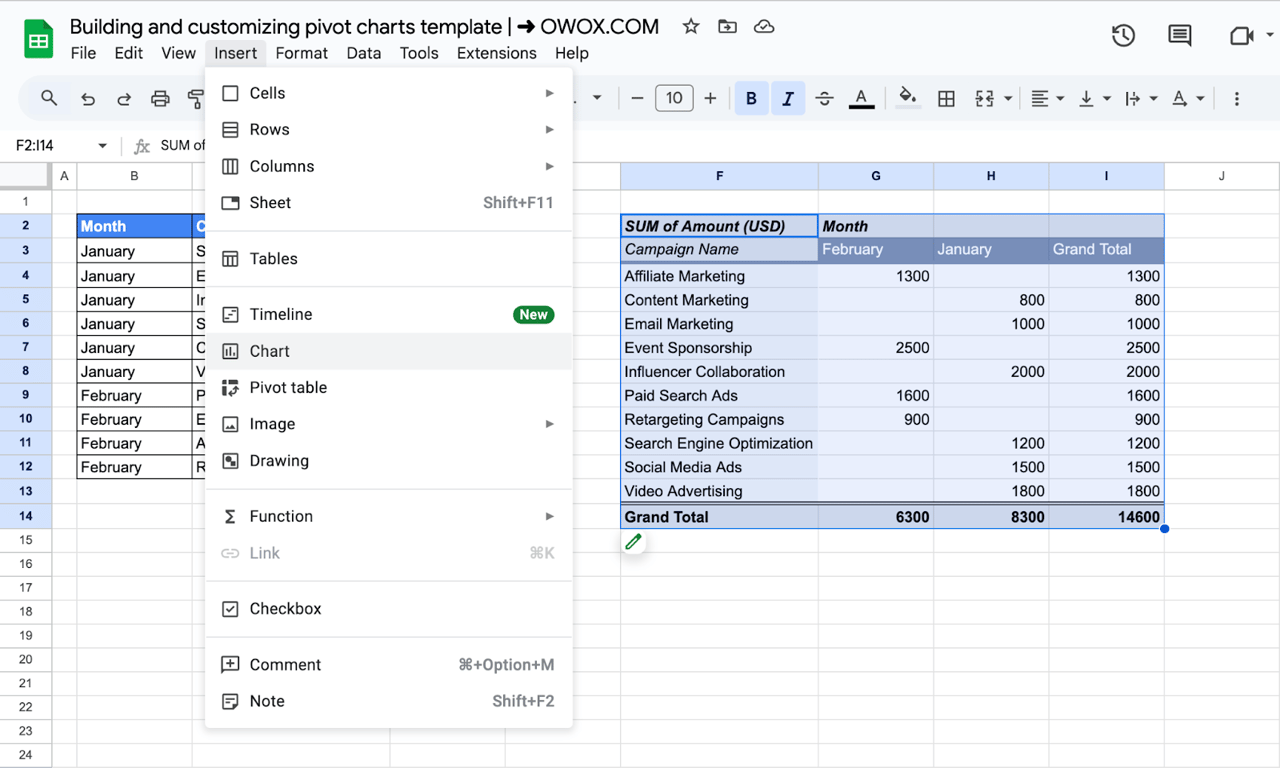The image size is (1280, 768).
Task: Edit pivot table pencil button
Action: (x=633, y=542)
